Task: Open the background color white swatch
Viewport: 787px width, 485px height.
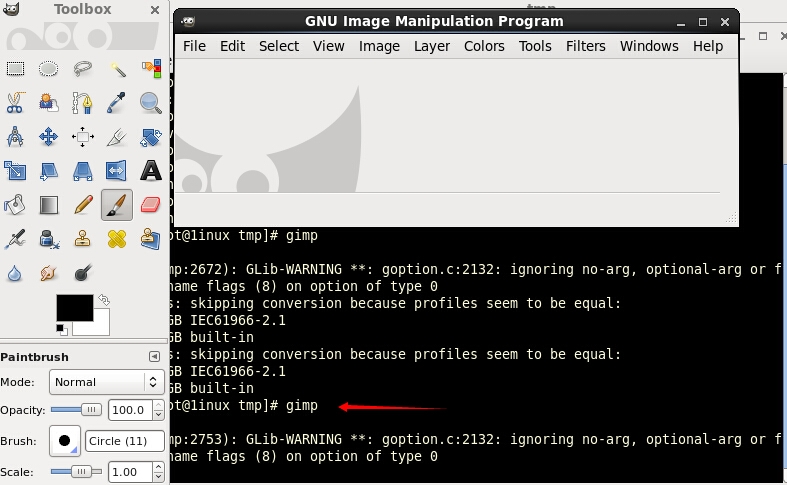Action: 100,327
